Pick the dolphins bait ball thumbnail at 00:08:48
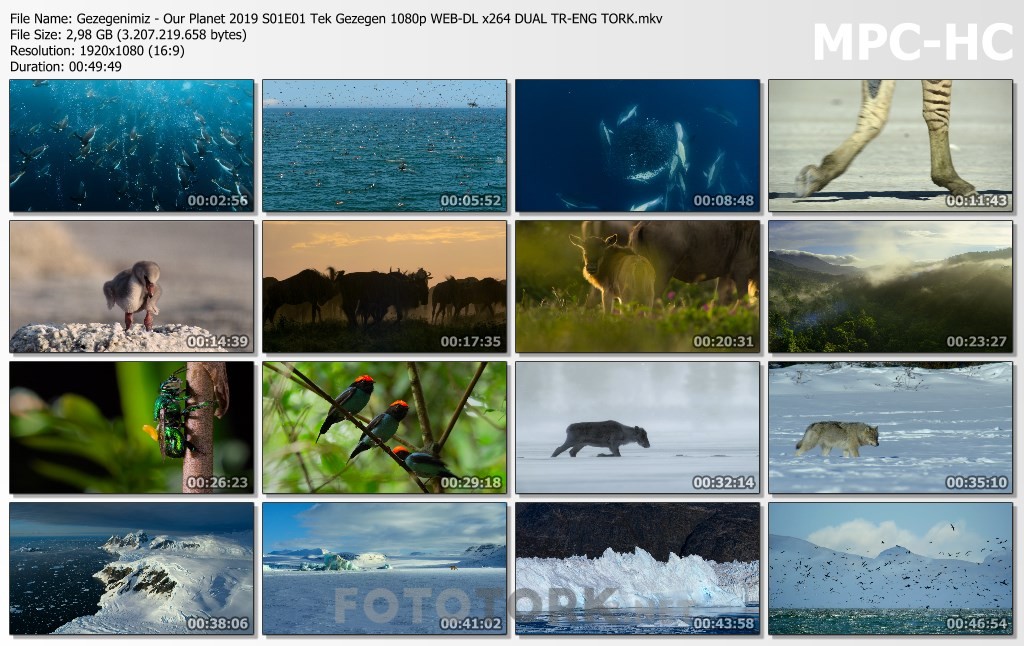This screenshot has width=1024, height=646. (x=637, y=145)
